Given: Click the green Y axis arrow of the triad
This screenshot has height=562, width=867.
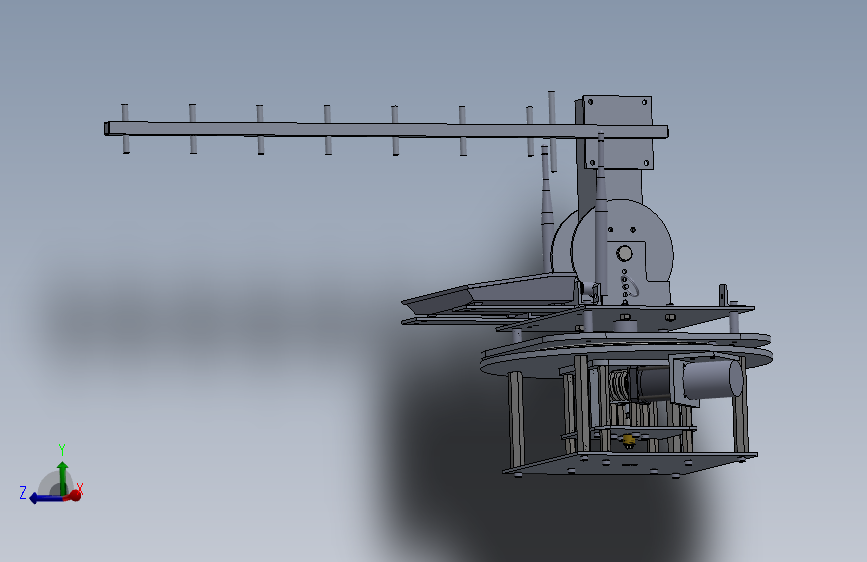Looking at the screenshot, I should pos(62,478).
